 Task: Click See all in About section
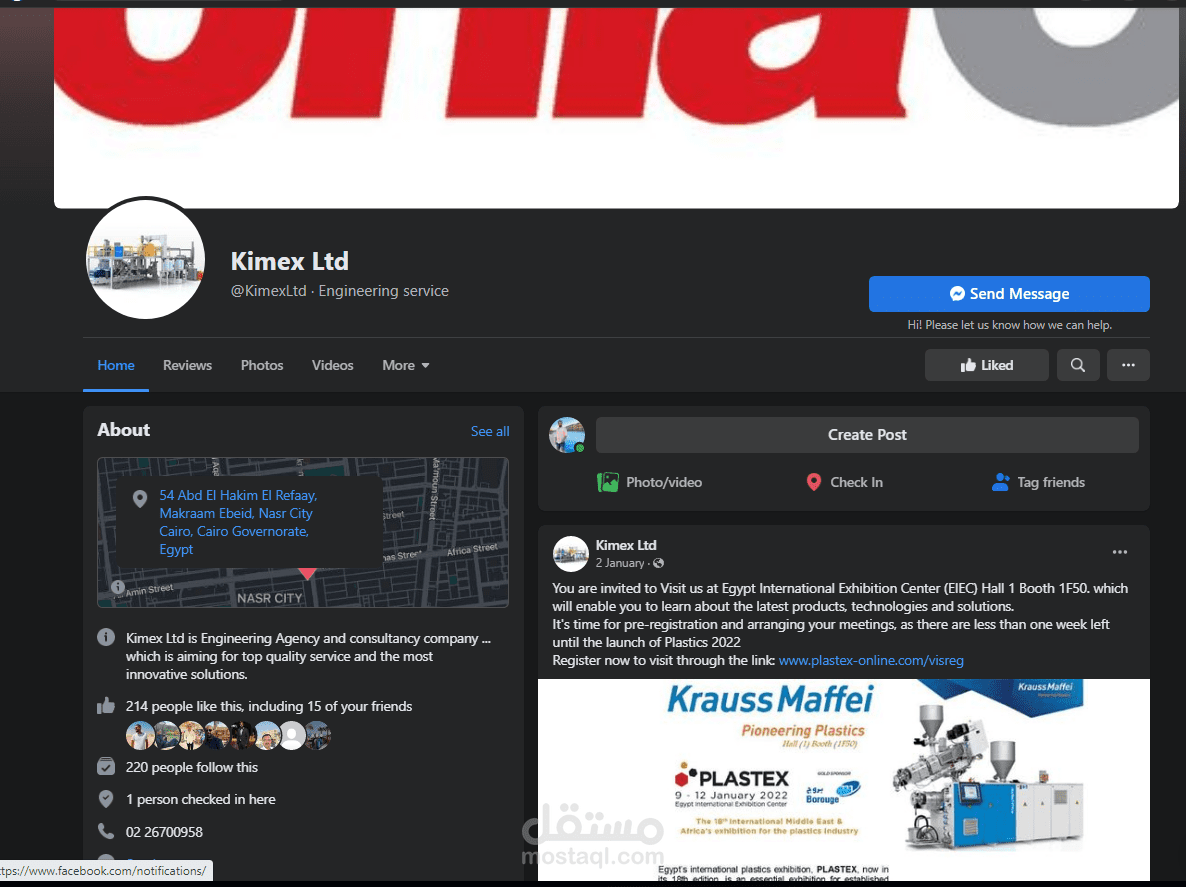(x=489, y=431)
